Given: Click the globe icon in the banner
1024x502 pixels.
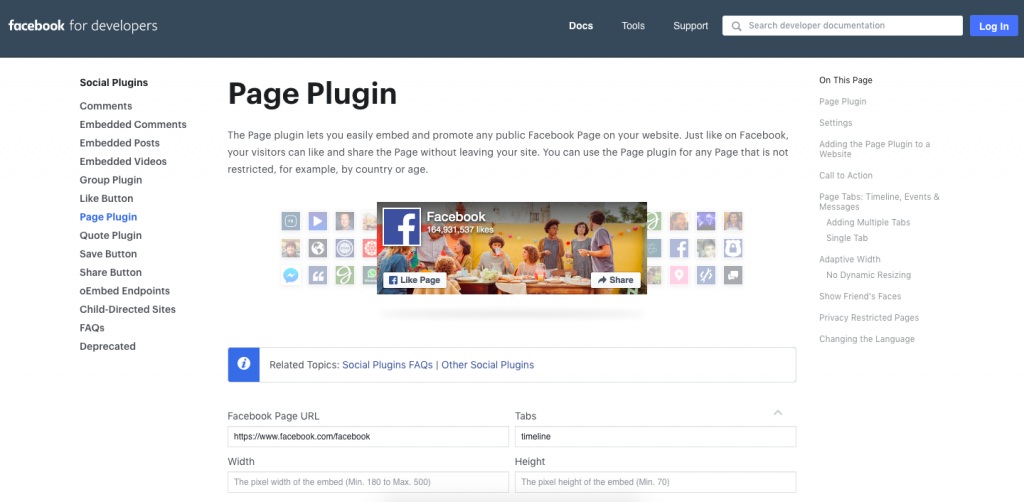Looking at the screenshot, I should 318,248.
